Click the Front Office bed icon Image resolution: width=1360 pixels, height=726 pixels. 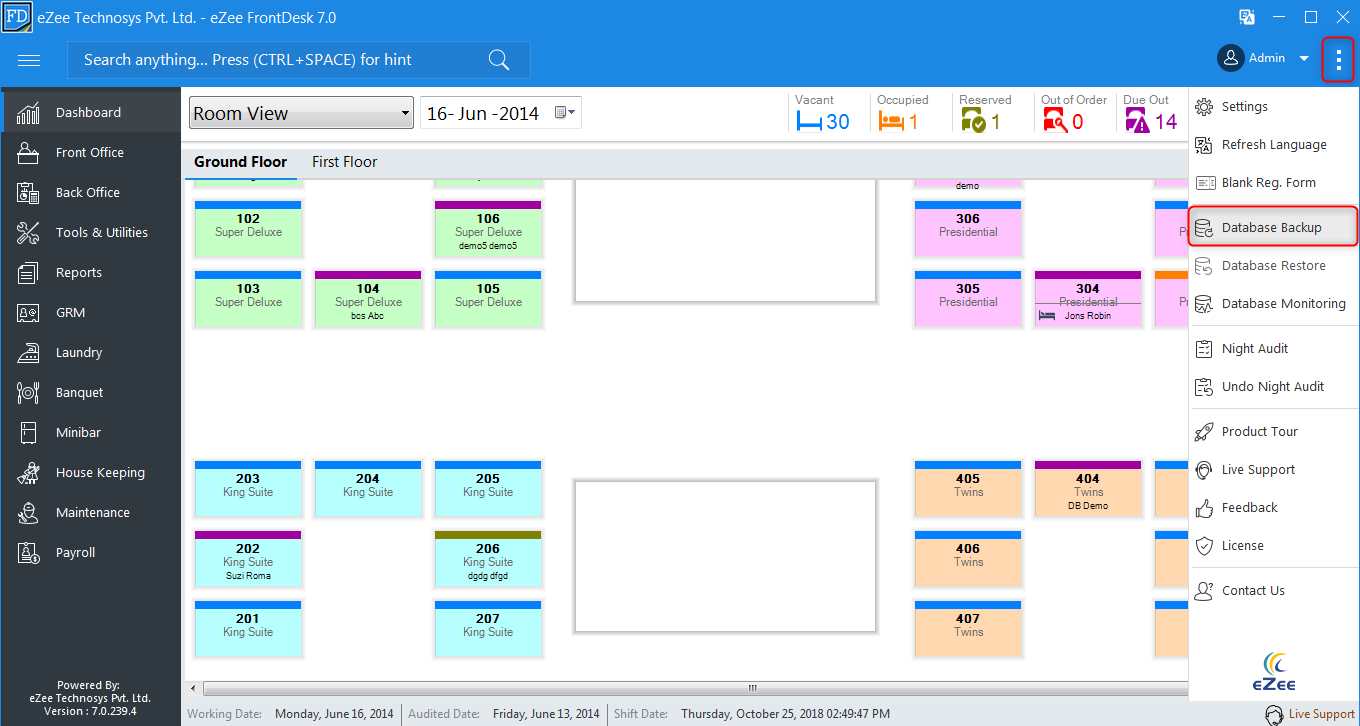click(28, 152)
